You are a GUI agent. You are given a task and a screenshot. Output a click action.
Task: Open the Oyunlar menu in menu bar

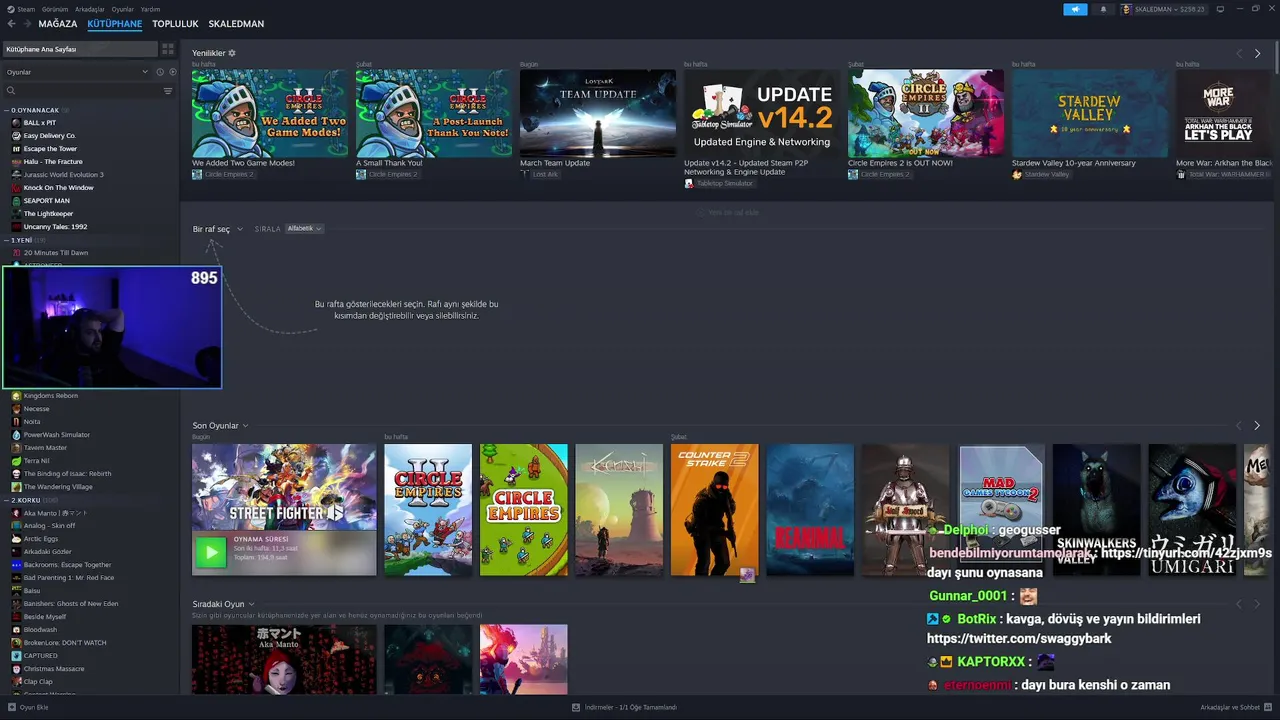[122, 9]
